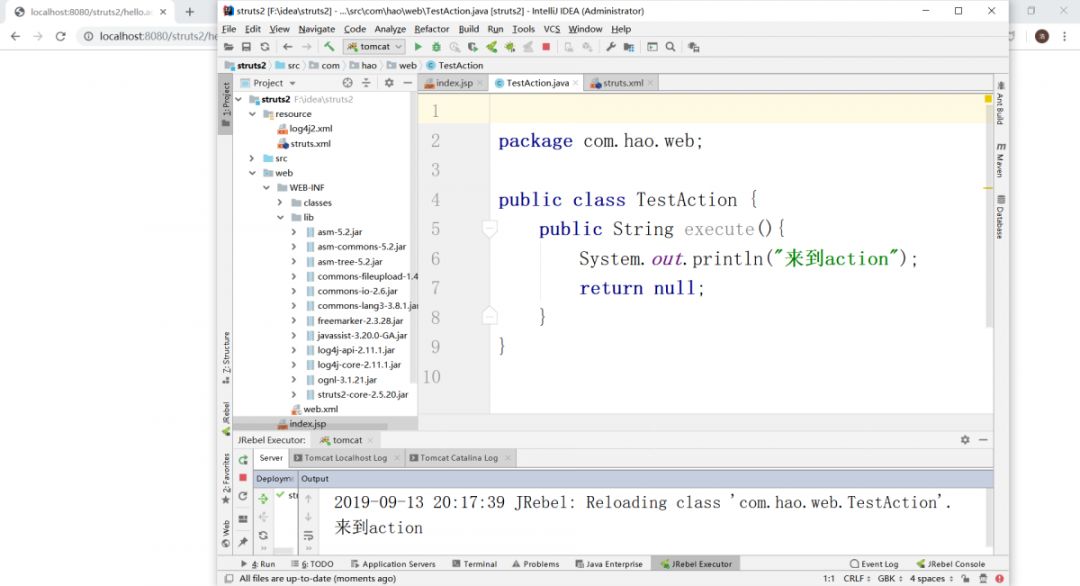1080x586 pixels.
Task: Click the web breadcrumb in navigation bar
Action: (402, 65)
